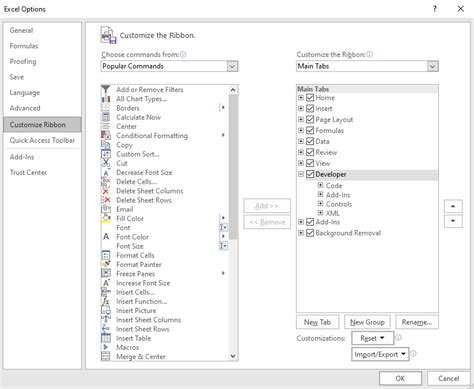Viewport: 474px width, 389px height.
Task: Click the New Group button
Action: (x=367, y=322)
